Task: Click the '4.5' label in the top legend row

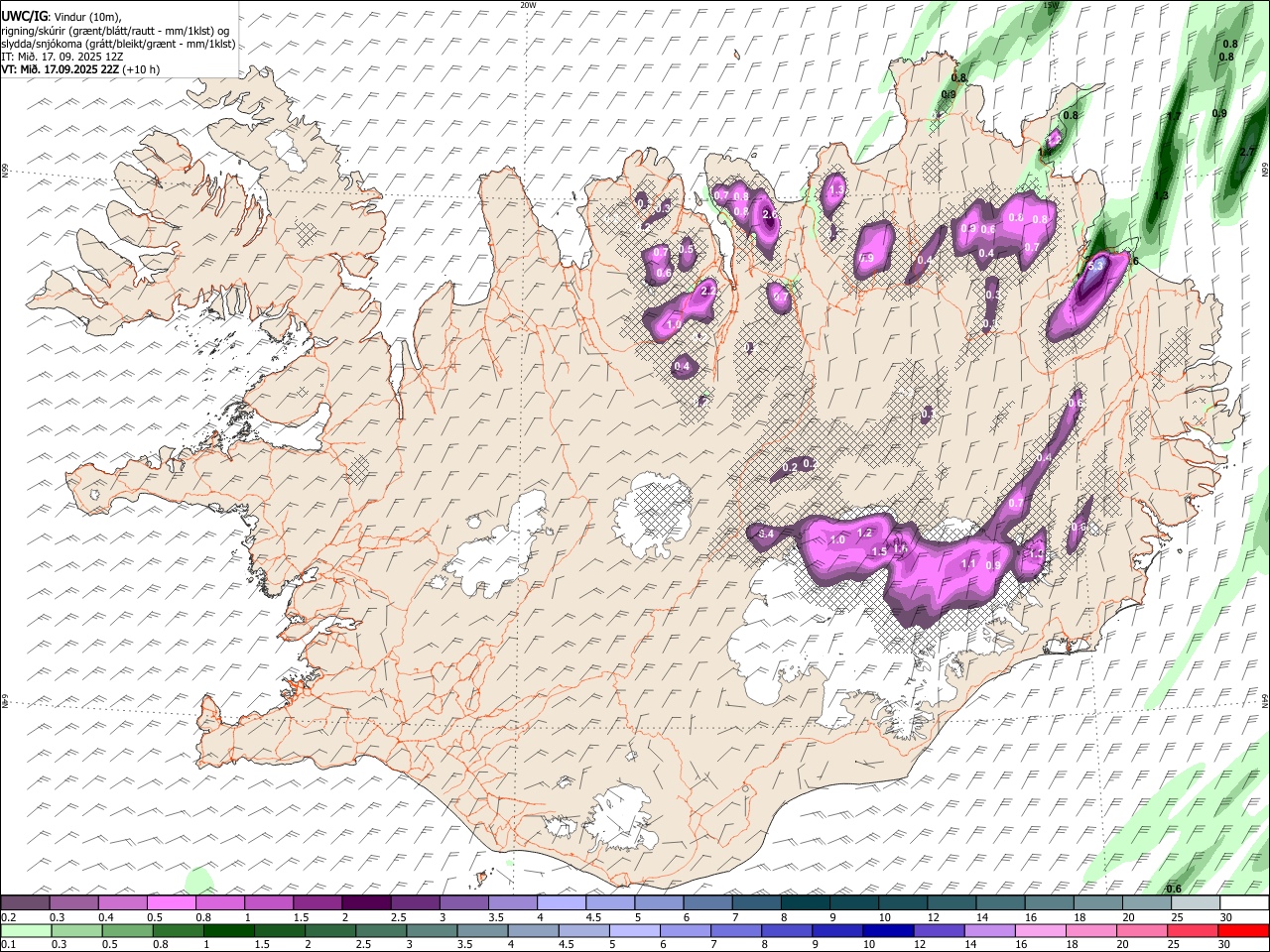Action: [594, 917]
